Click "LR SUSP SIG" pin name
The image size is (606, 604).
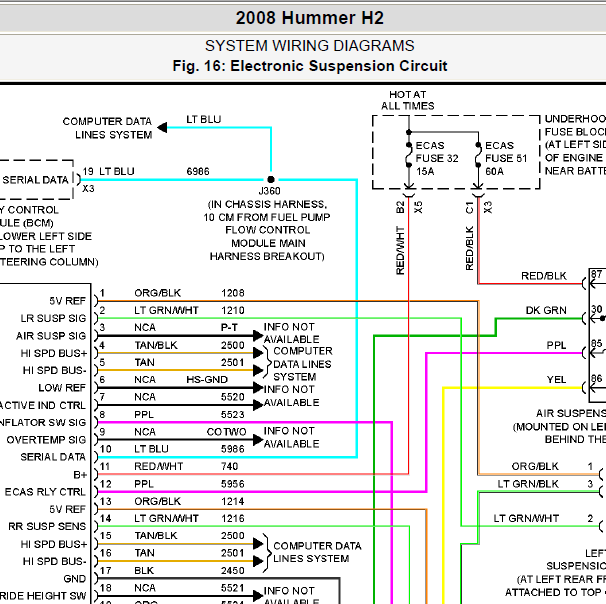(x=53, y=318)
